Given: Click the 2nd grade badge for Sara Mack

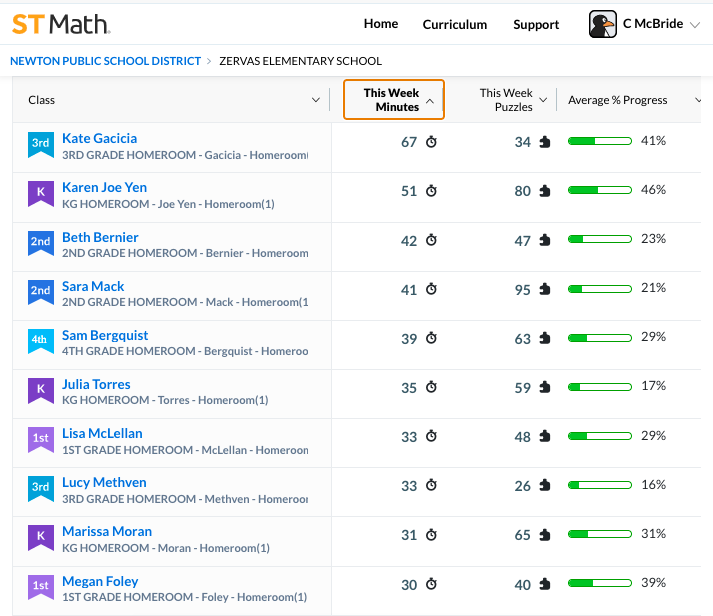Looking at the screenshot, I should (x=41, y=292).
